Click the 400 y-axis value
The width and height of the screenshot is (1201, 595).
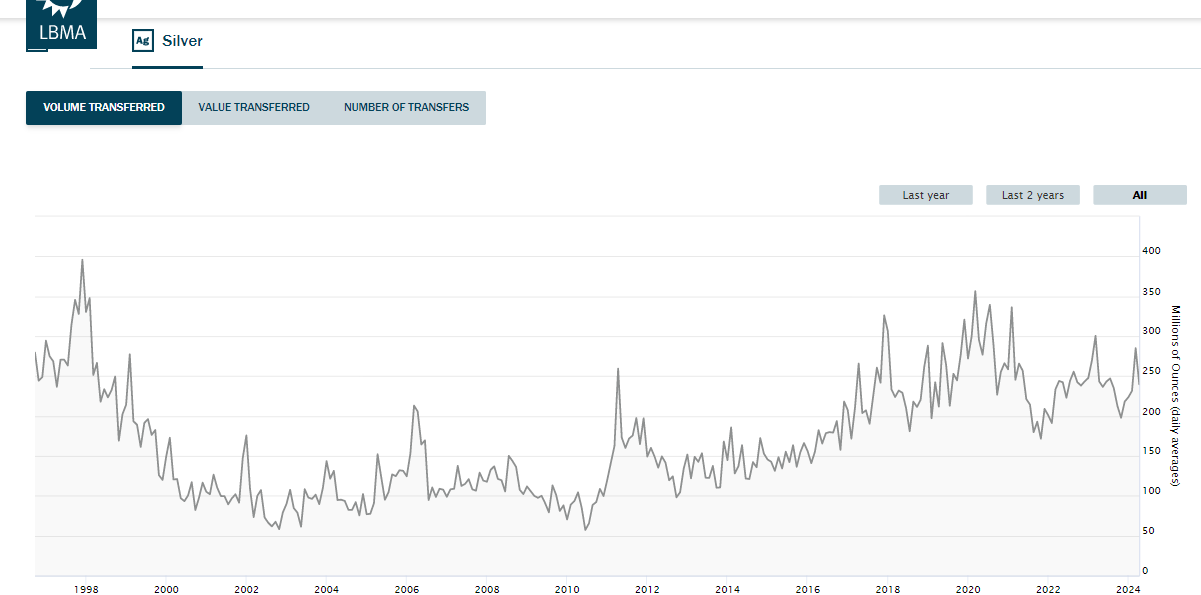click(x=1152, y=251)
